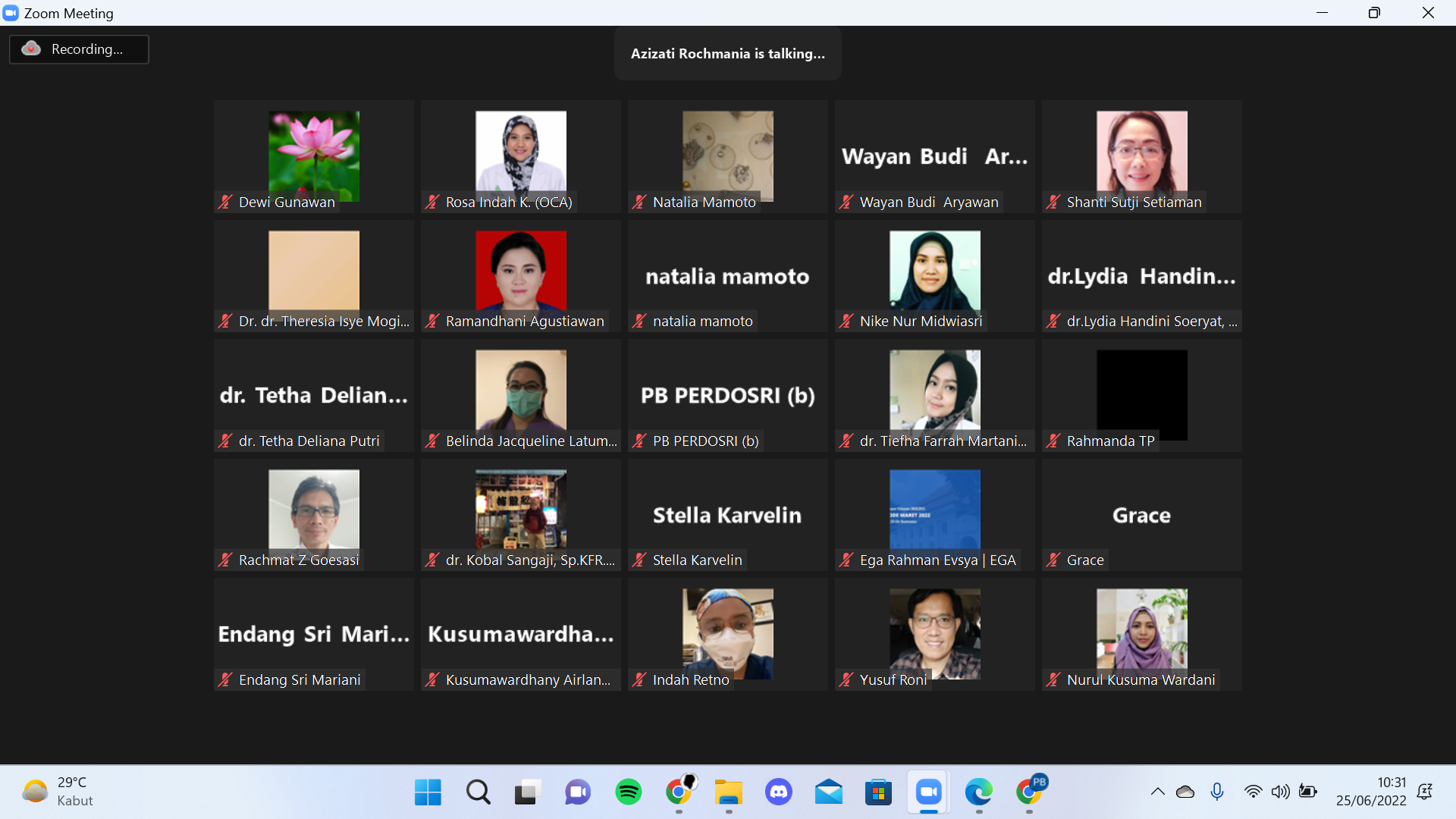The image size is (1456, 819).
Task: Select Indah Retno participant tile
Action: pos(728,634)
